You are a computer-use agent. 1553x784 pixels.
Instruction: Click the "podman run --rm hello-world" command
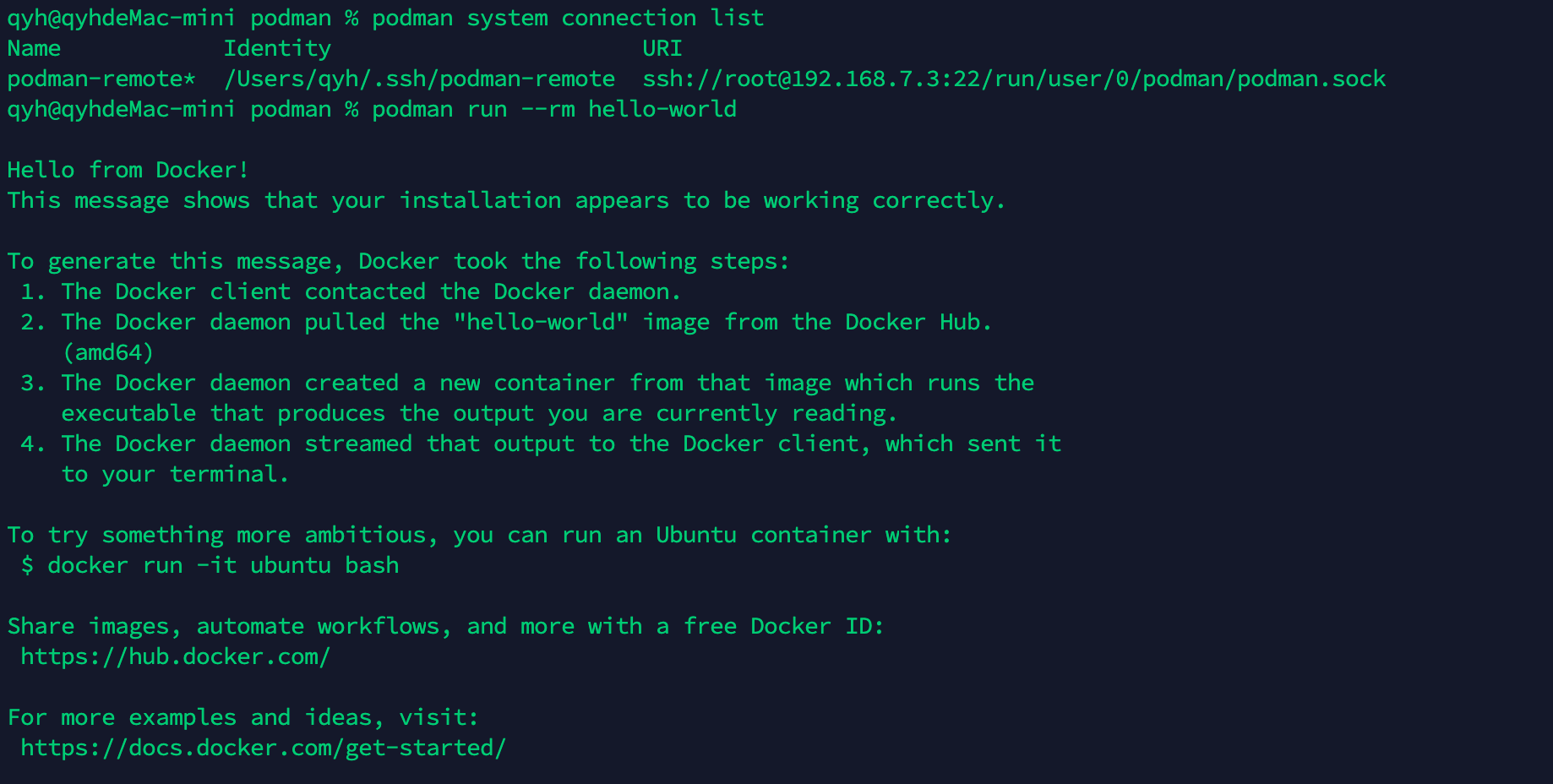click(x=554, y=109)
